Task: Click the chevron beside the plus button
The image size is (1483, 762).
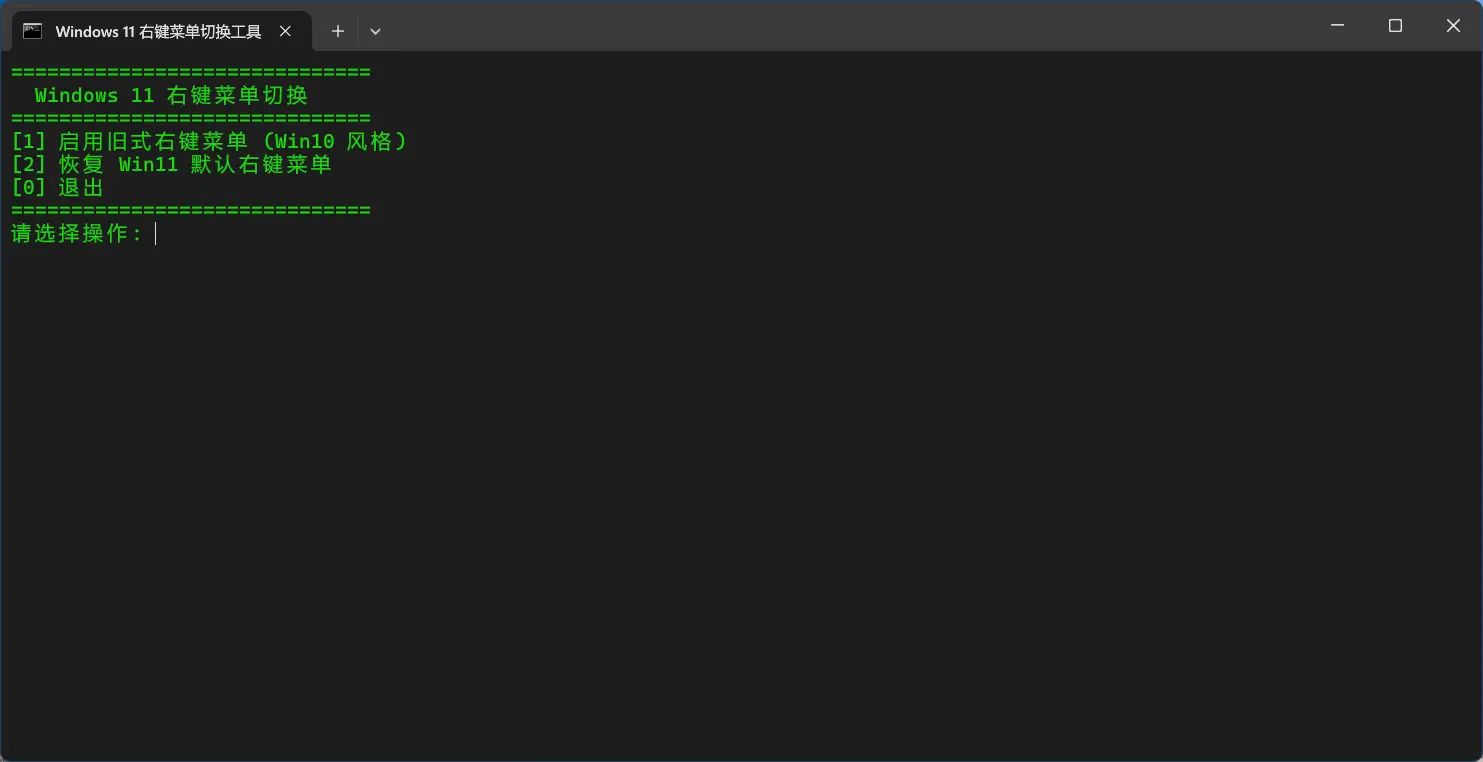Action: tap(375, 31)
